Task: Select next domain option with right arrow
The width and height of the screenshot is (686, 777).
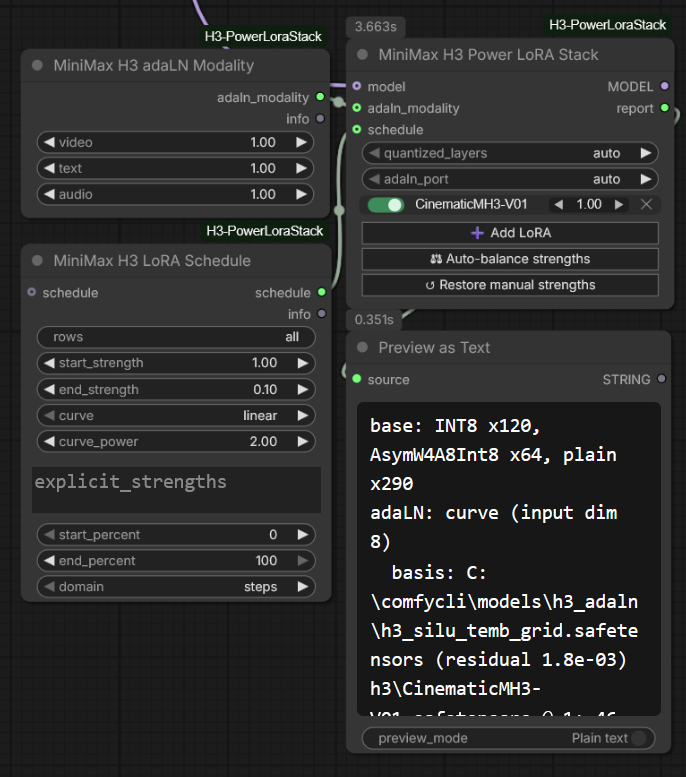Action: coord(302,587)
